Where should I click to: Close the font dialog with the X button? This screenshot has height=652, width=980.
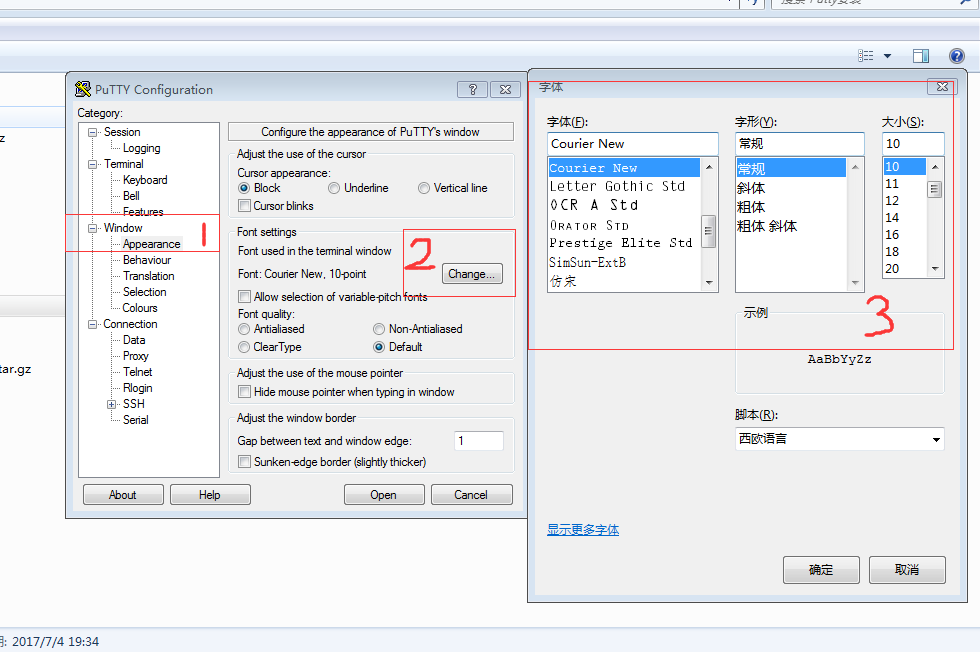coord(942,87)
